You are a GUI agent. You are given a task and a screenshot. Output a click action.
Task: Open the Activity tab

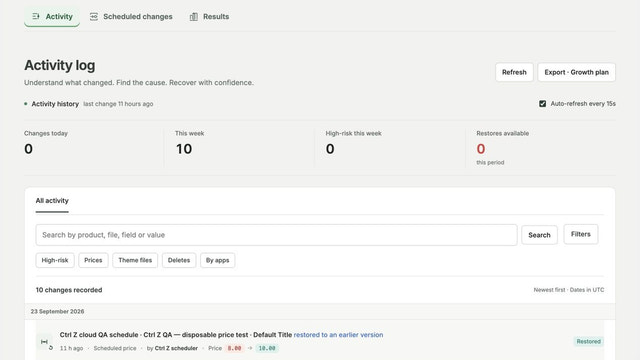tap(52, 17)
